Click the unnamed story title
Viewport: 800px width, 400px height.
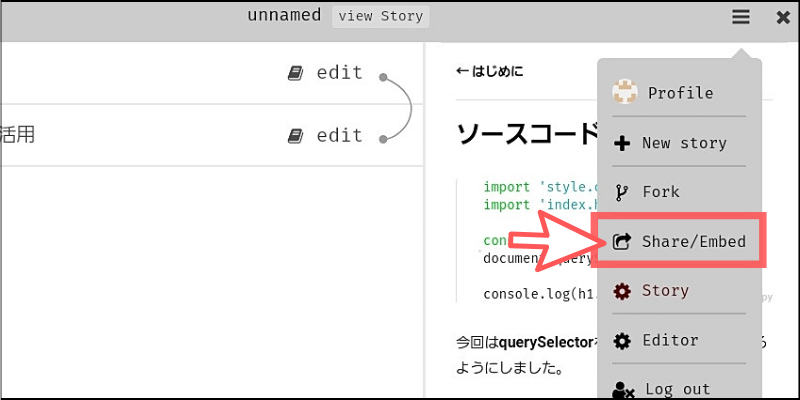coord(284,15)
